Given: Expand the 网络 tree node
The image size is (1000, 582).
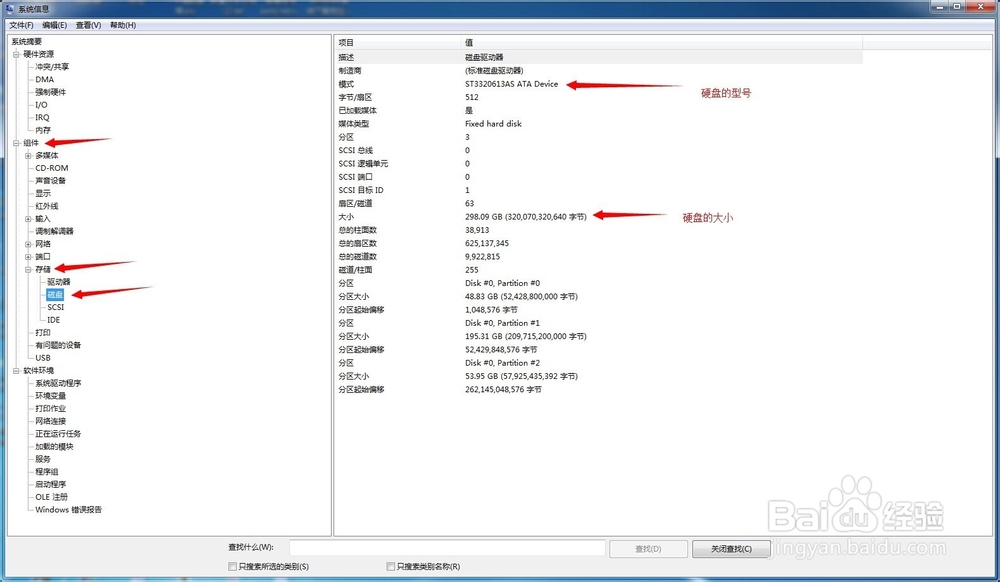Looking at the screenshot, I should click(28, 244).
